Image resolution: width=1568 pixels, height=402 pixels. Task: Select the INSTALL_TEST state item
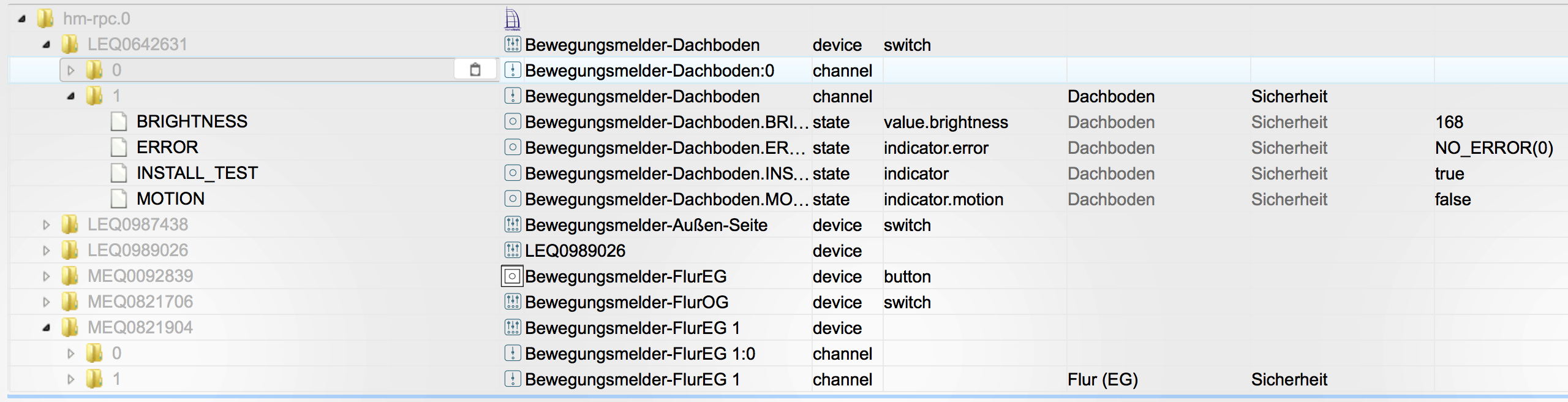point(197,173)
